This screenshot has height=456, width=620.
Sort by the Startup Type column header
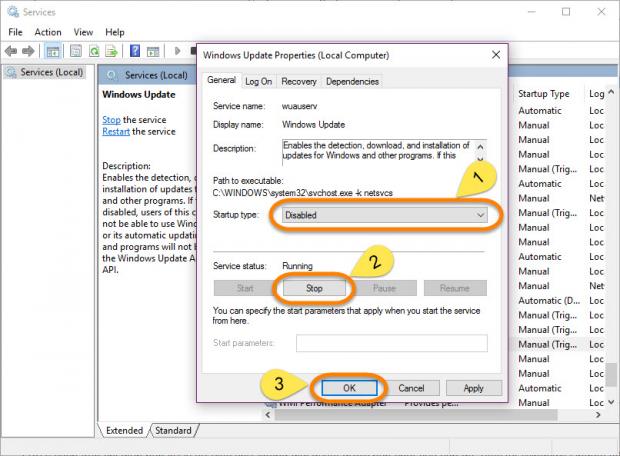pos(544,94)
